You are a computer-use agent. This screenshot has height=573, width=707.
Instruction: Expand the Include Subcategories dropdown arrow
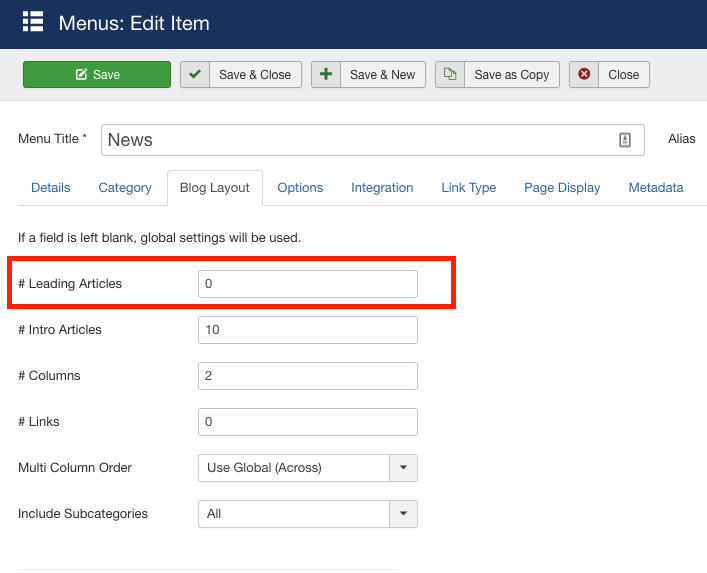point(404,514)
